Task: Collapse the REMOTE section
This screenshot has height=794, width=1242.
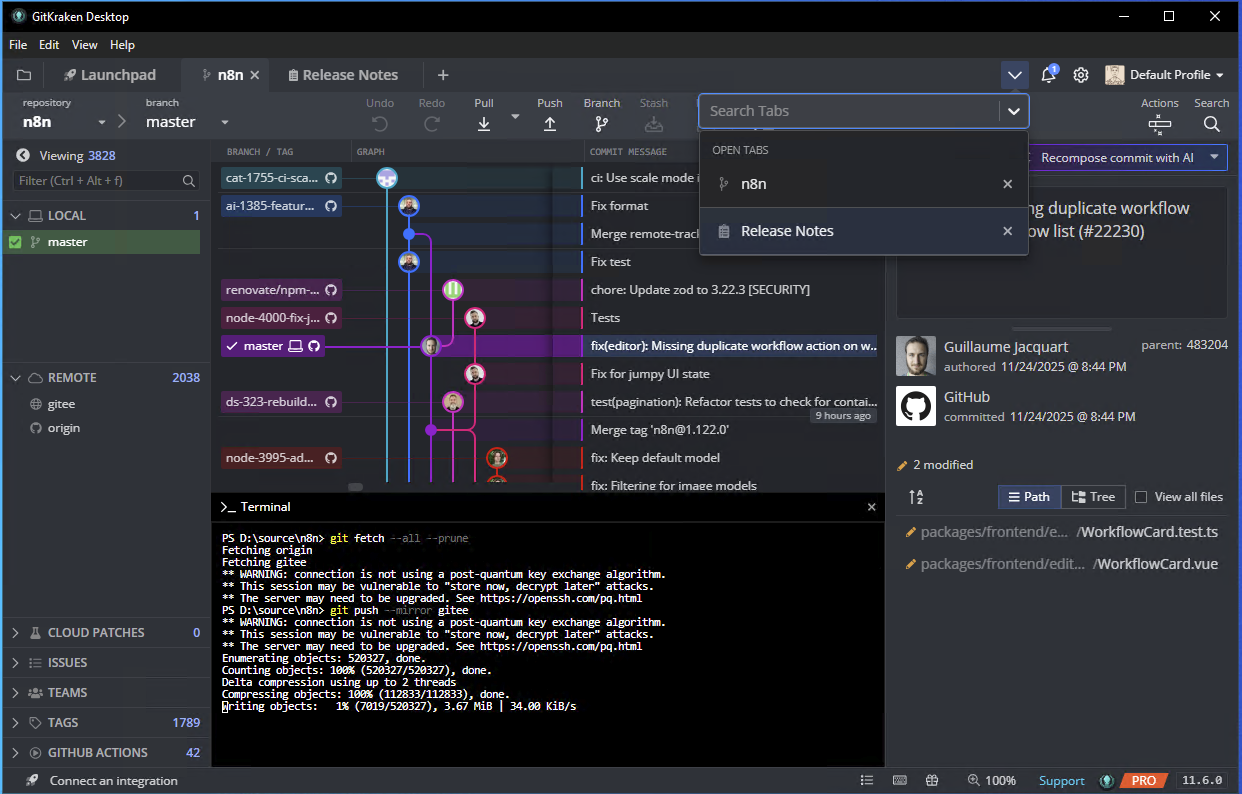Action: (x=15, y=378)
